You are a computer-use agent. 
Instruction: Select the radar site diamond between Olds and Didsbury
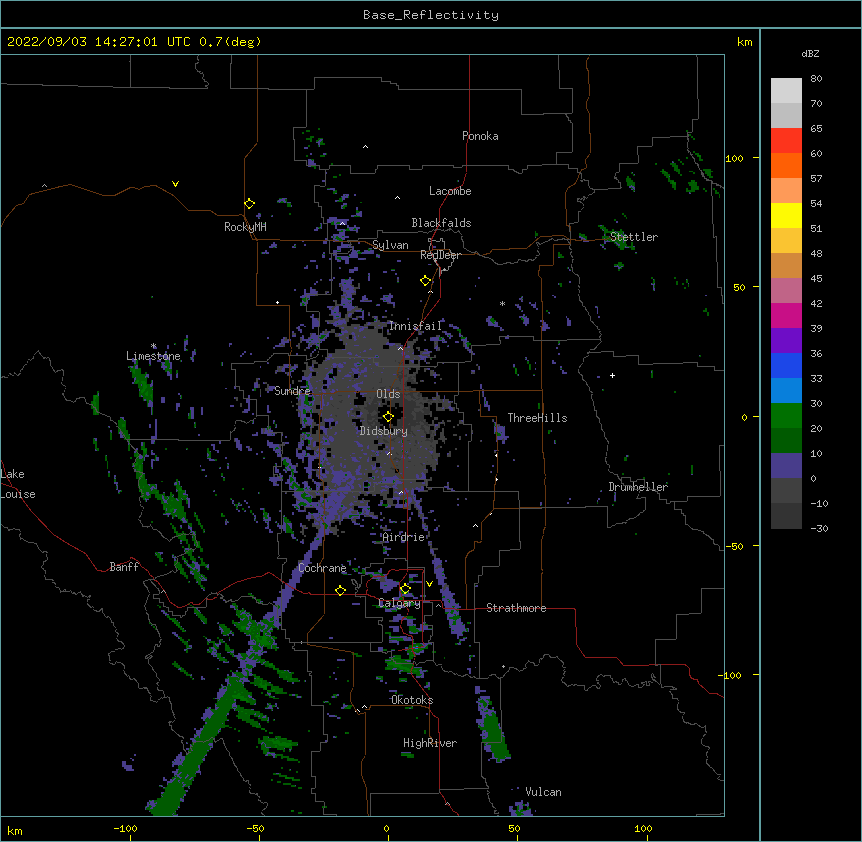388,417
